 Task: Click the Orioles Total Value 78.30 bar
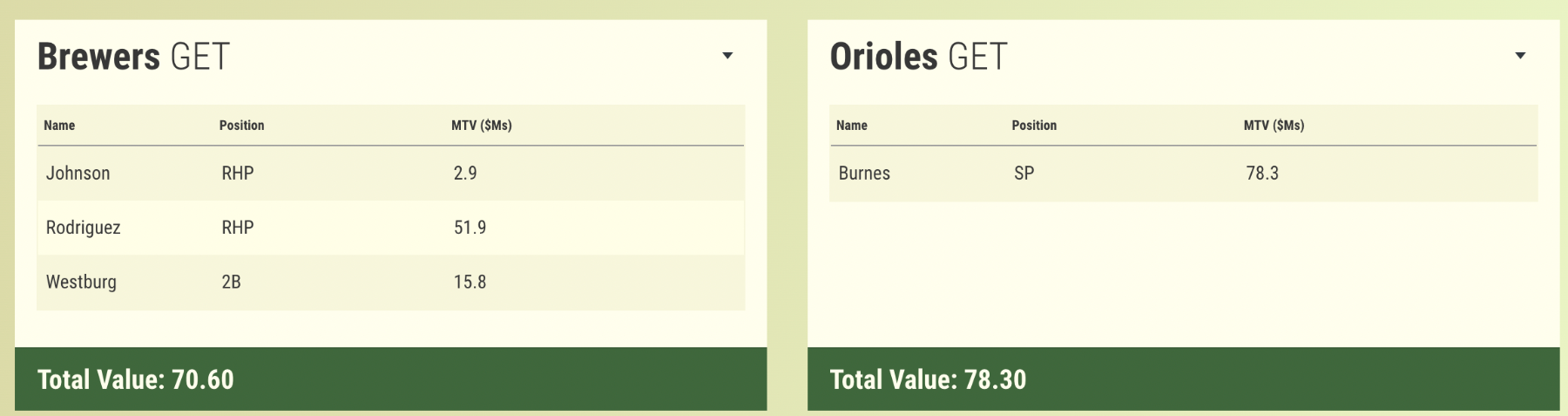tap(1183, 379)
